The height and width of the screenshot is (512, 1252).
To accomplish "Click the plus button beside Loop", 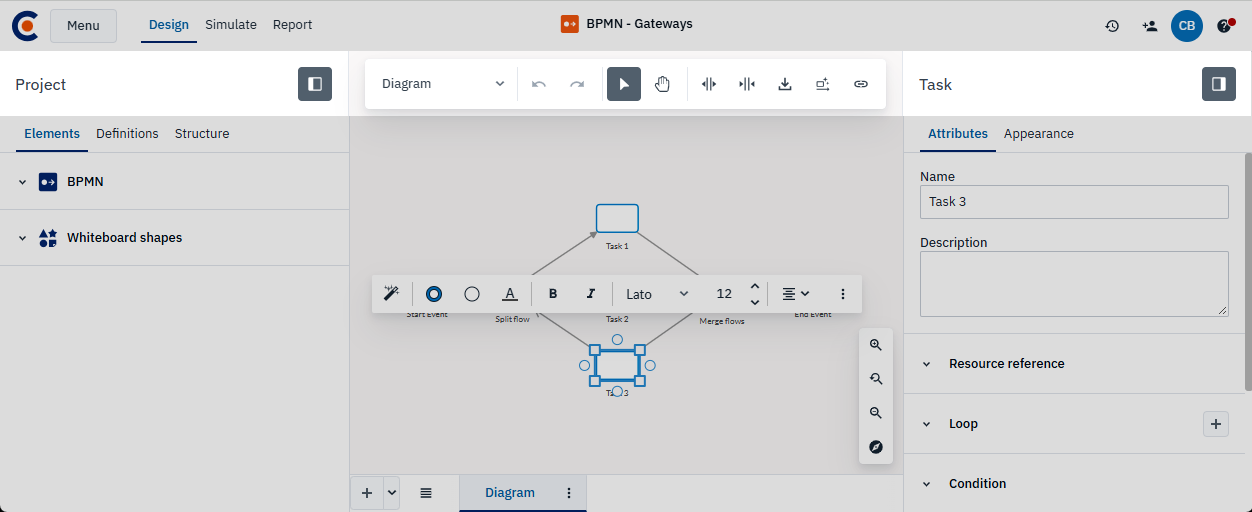I will coord(1216,424).
